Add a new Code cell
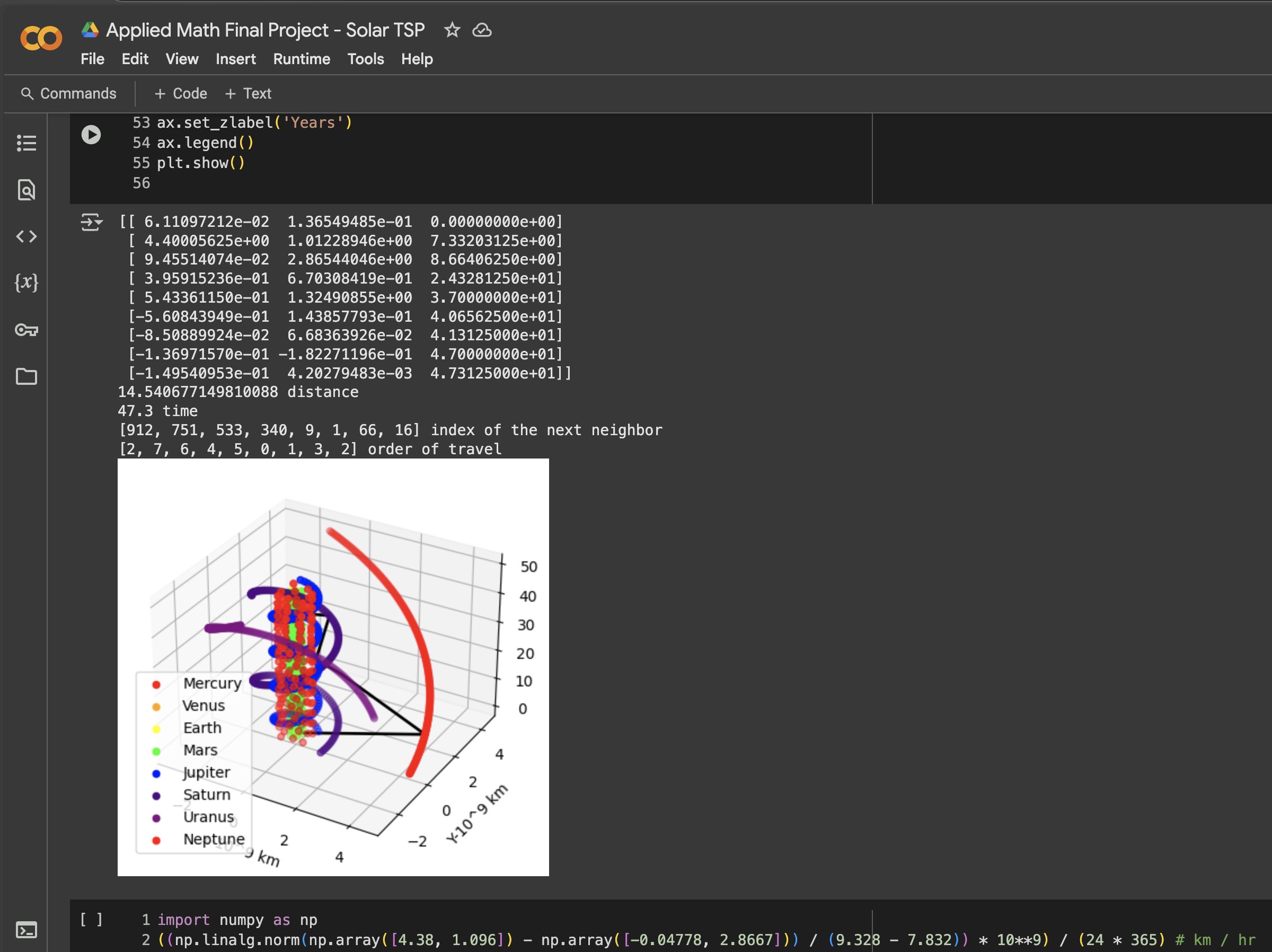Viewport: 1272px width, 952px height. (x=181, y=93)
